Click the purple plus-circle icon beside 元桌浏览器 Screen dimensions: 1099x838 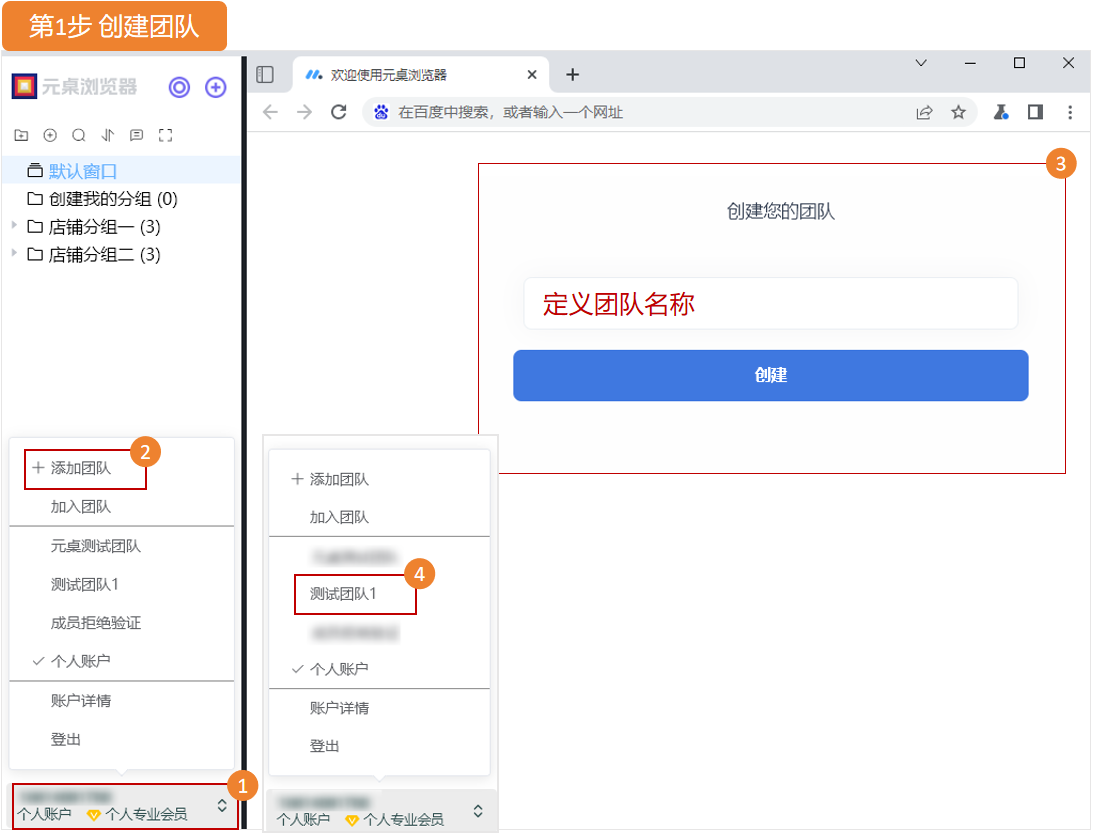[215, 88]
